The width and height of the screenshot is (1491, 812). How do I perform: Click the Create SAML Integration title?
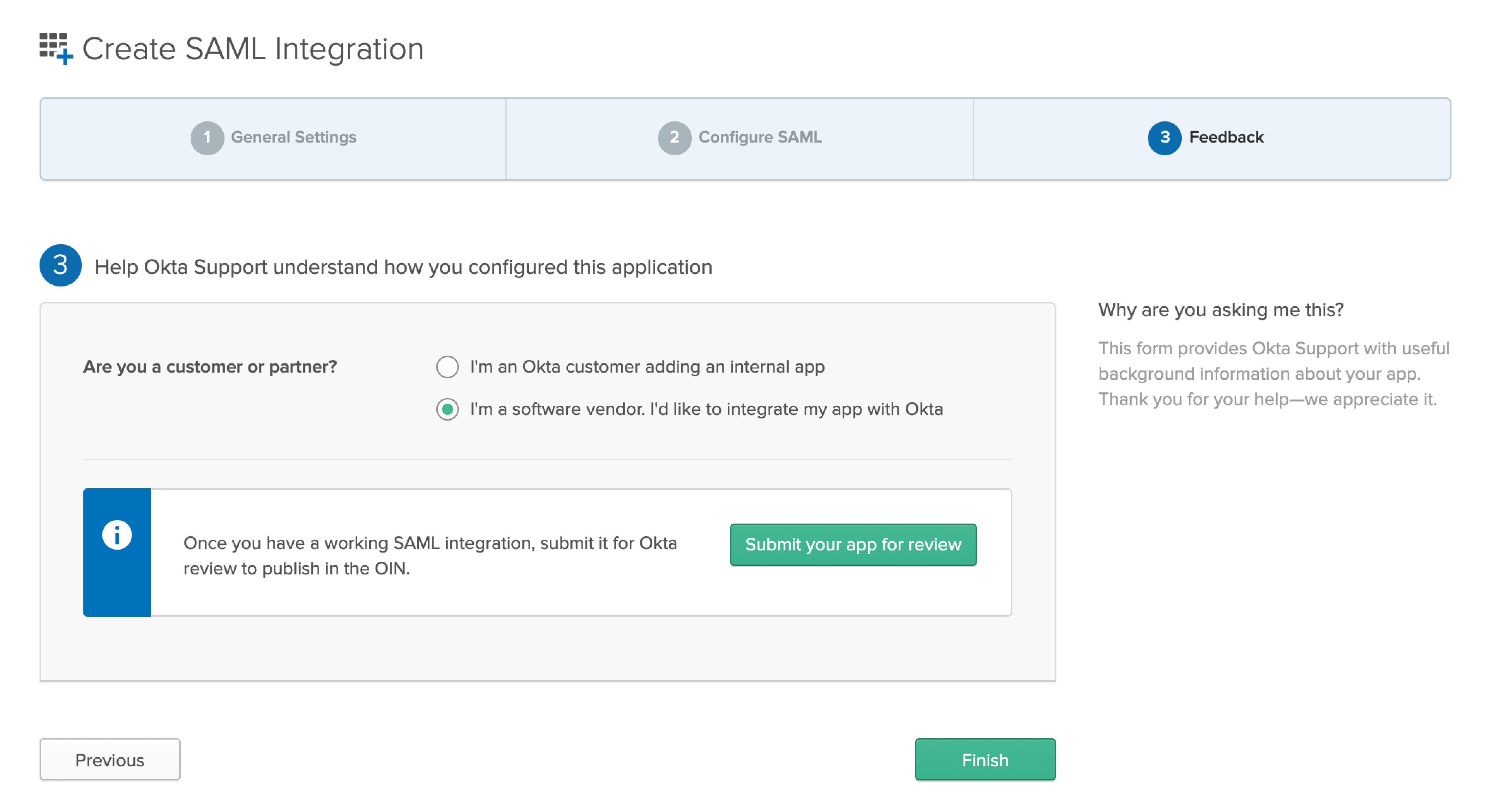coord(253,49)
